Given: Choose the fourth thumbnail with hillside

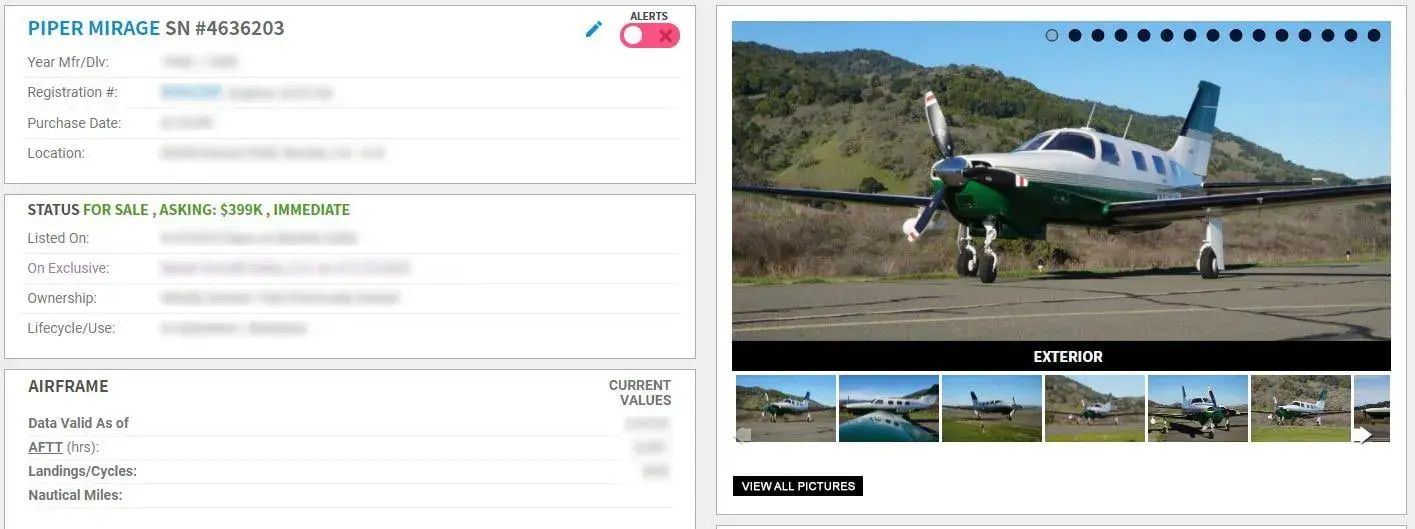Looking at the screenshot, I should click(x=1094, y=408).
